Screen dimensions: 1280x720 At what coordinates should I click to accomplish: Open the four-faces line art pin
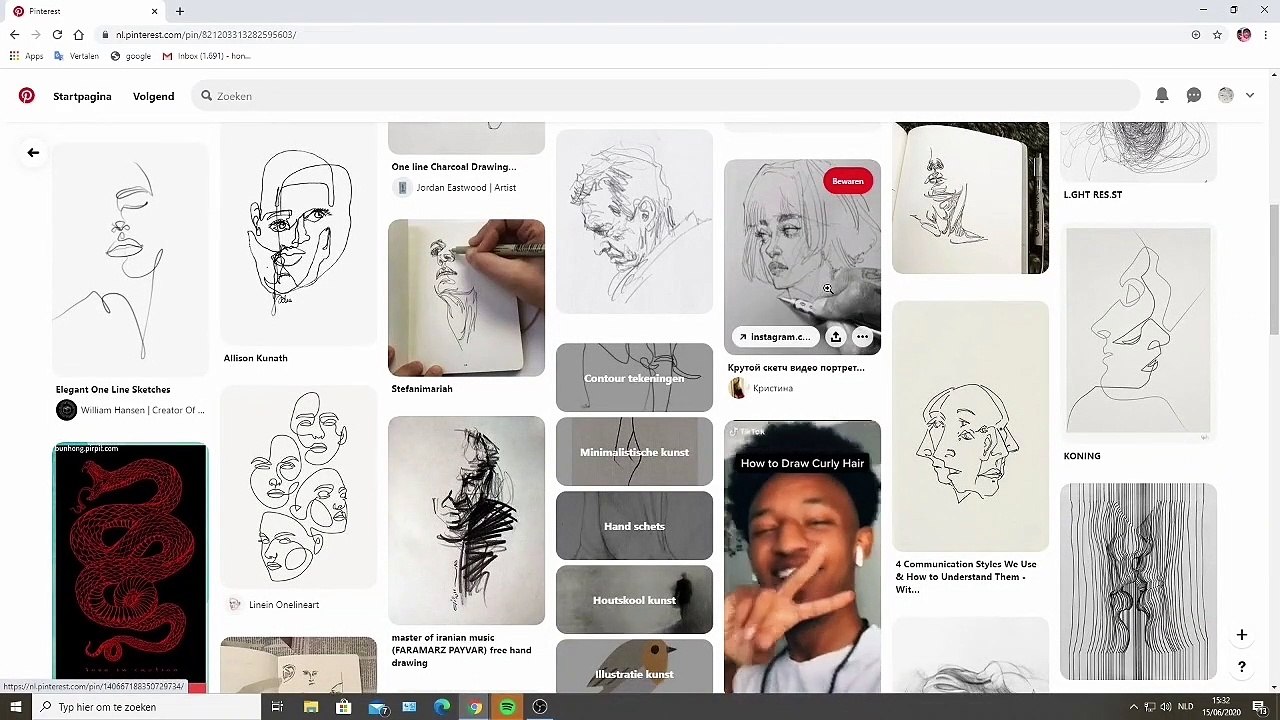coord(298,488)
